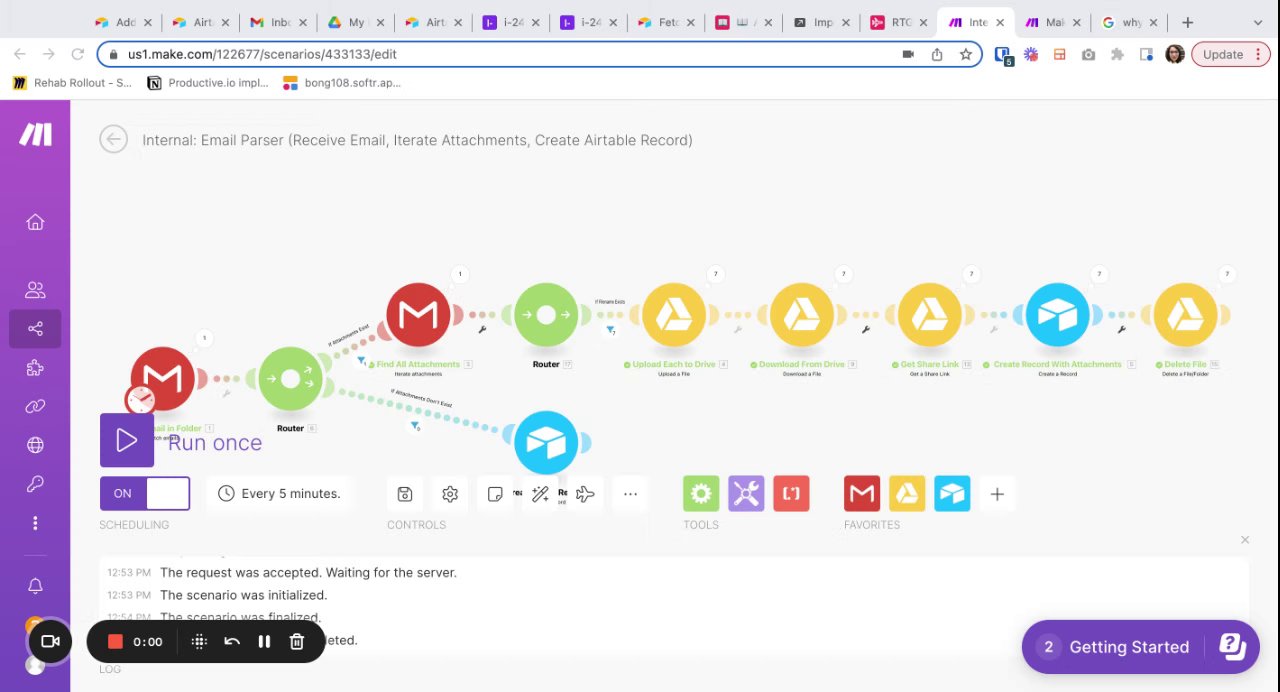1280x692 pixels.
Task: Restart recording with undo arrow
Action: pos(232,642)
